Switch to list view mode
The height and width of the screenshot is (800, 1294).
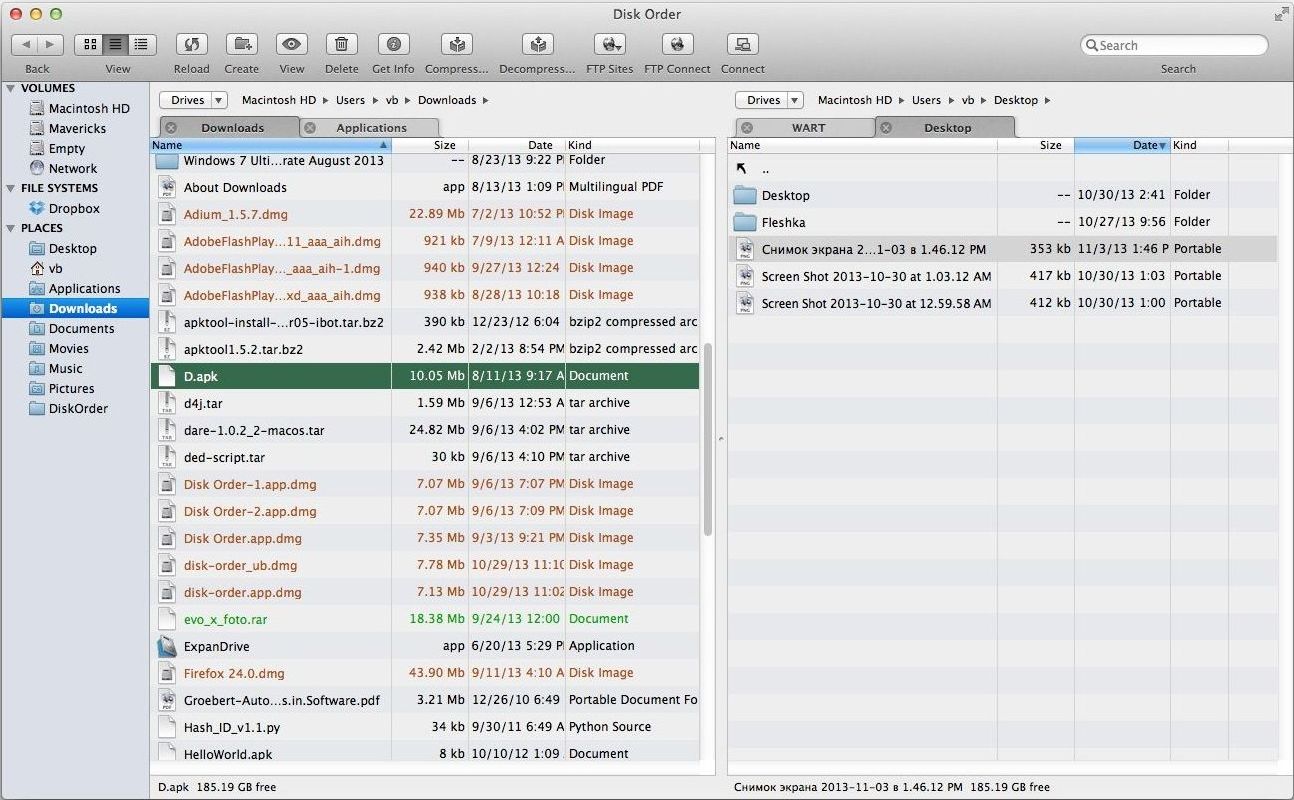coord(116,44)
